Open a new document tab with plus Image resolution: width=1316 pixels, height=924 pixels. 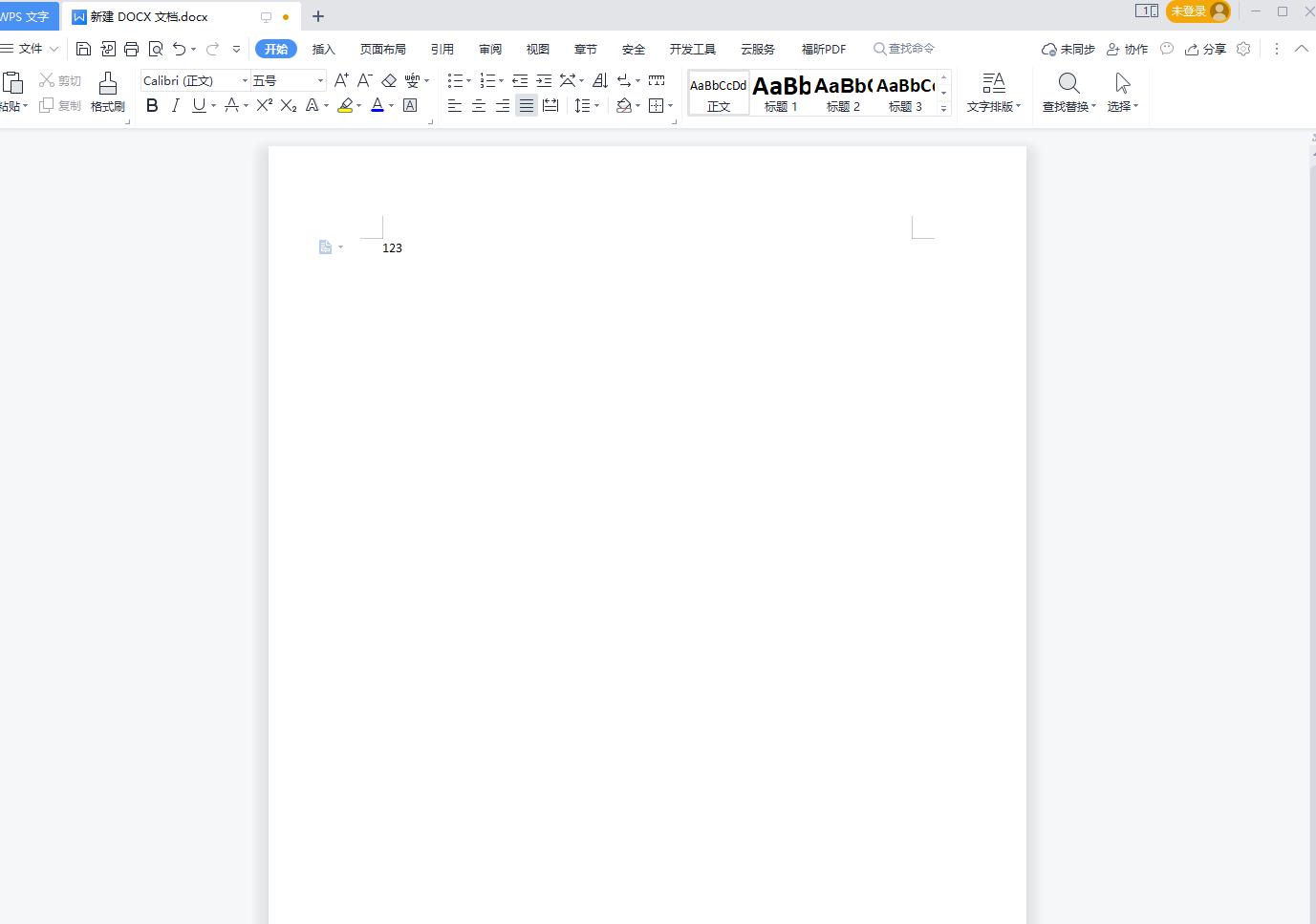(x=318, y=16)
